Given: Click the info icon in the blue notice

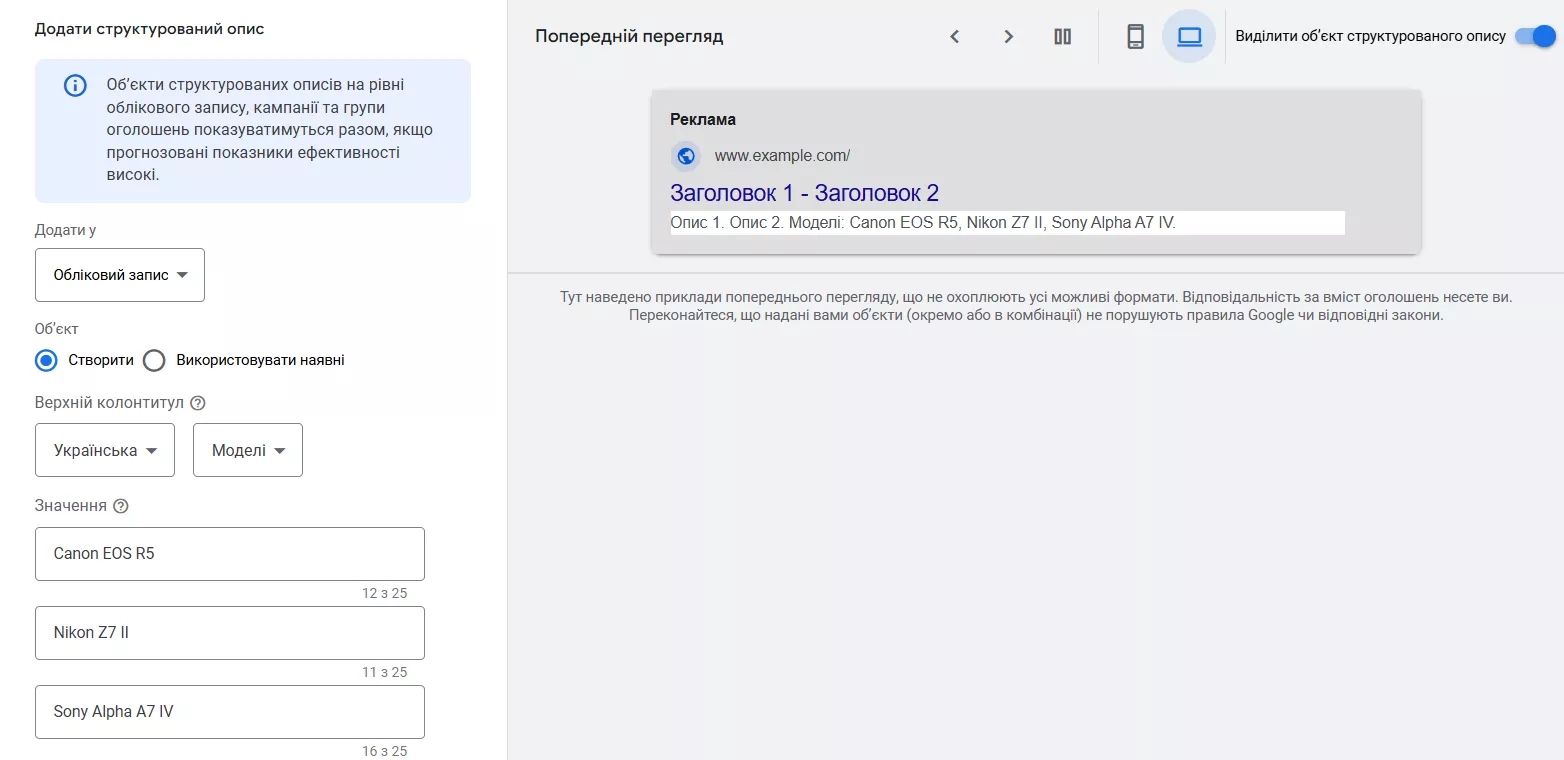Looking at the screenshot, I should tap(75, 85).
